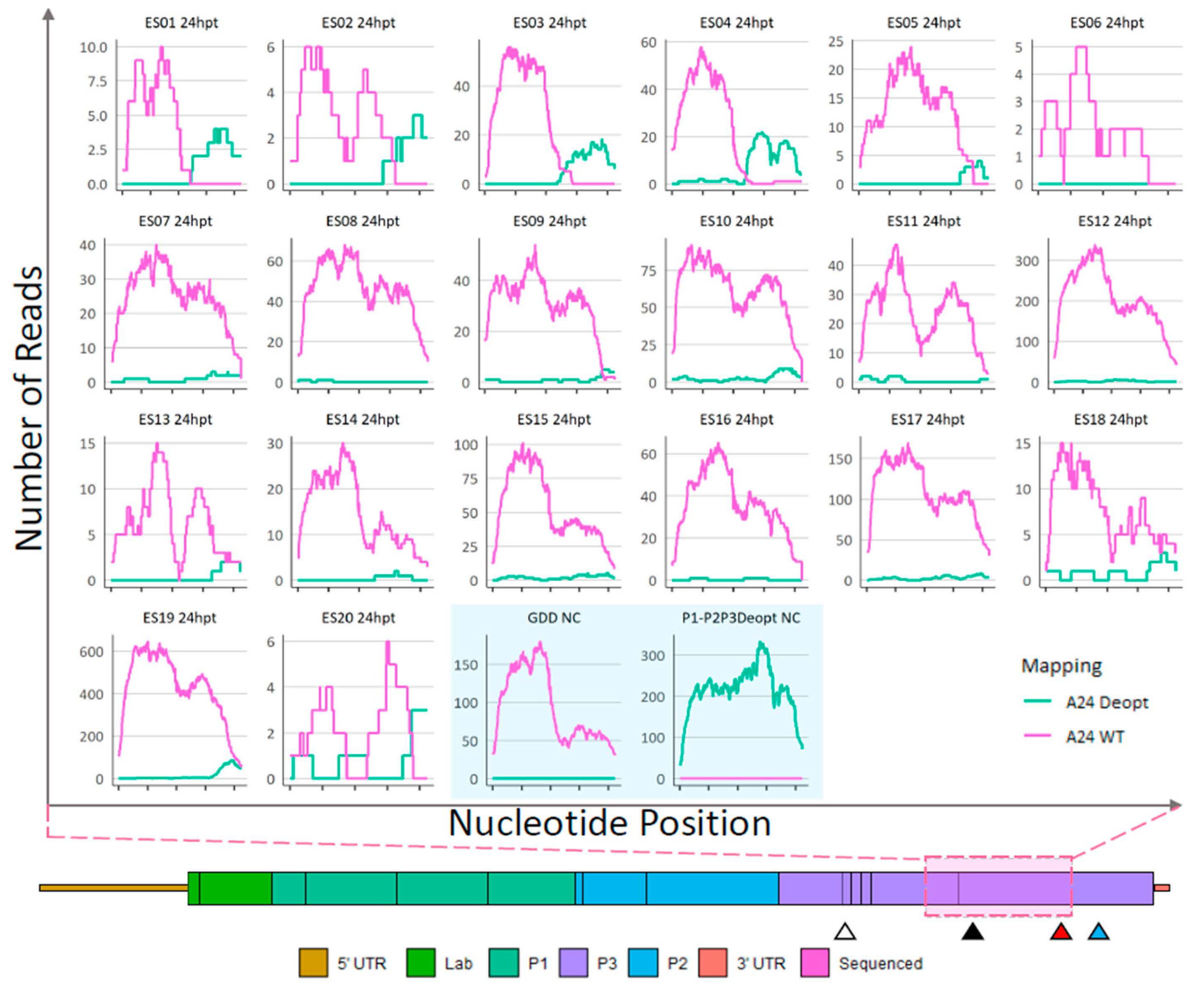Click the A24 WT mapping legend line

point(1037,735)
